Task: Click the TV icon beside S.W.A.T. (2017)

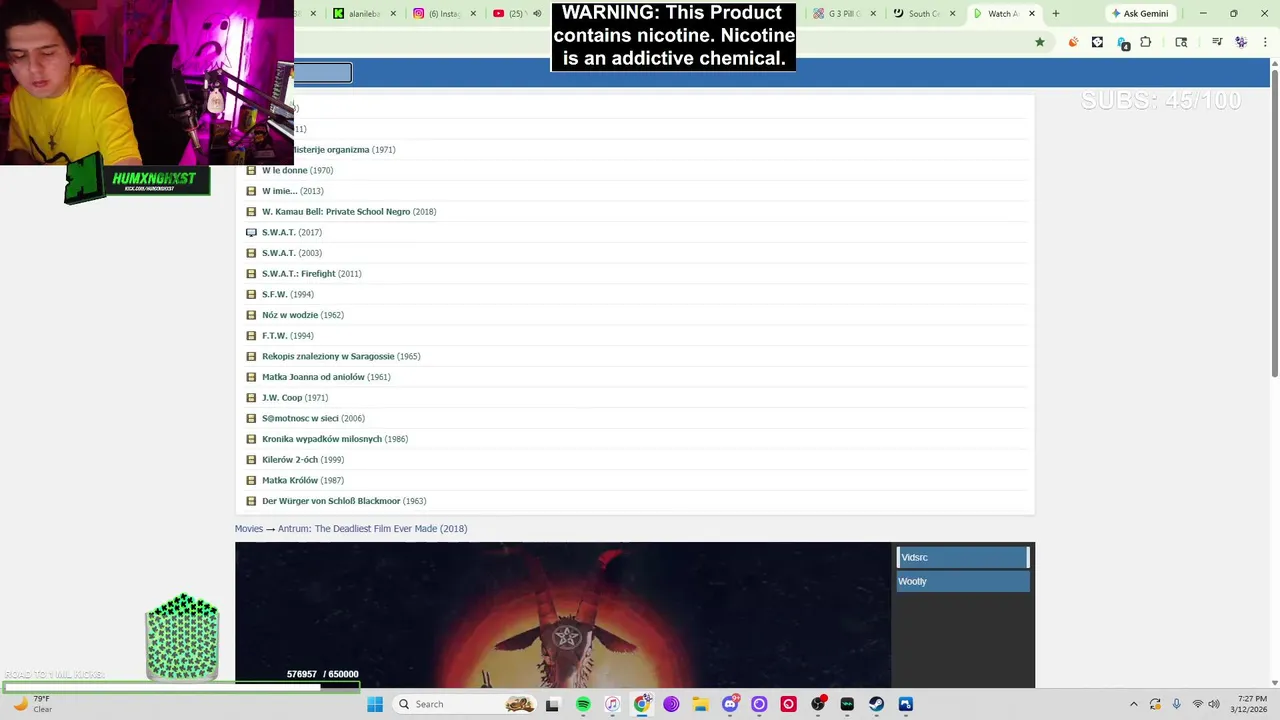Action: pyautogui.click(x=251, y=232)
